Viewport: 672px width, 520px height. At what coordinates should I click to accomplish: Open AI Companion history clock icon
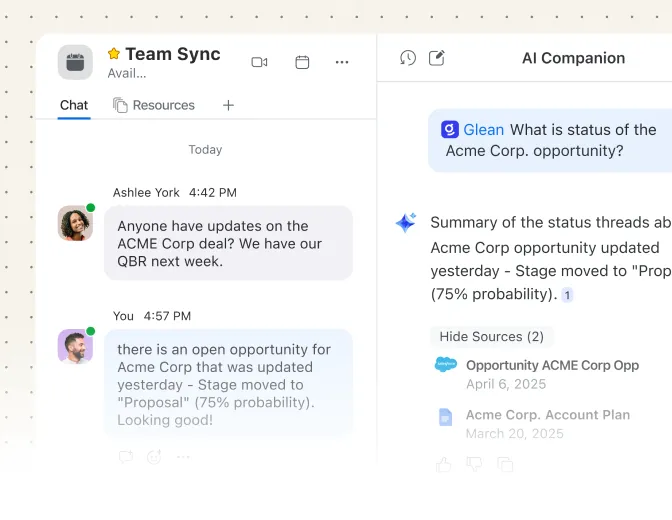[x=408, y=58]
